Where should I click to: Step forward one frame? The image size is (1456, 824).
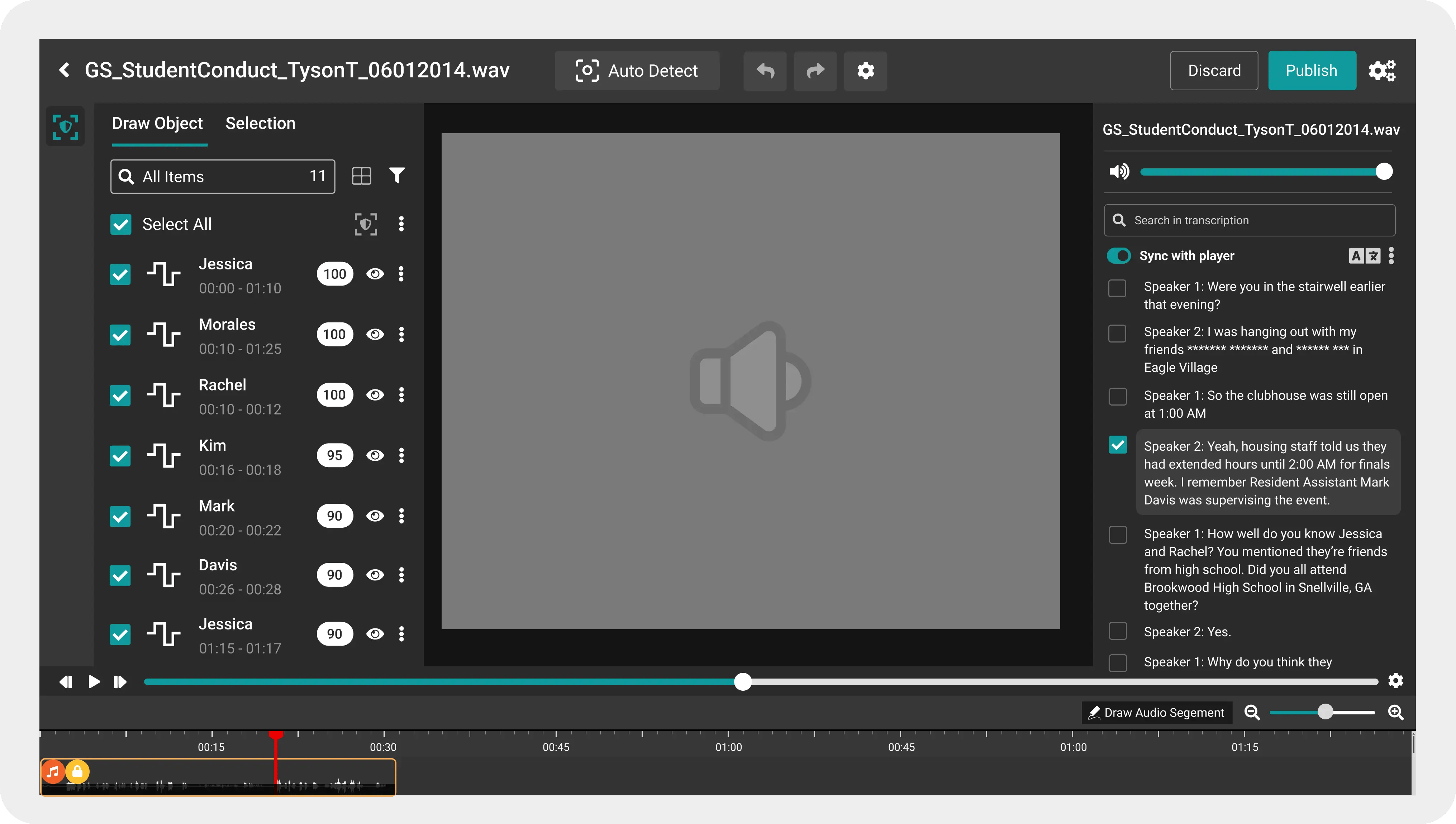[119, 682]
